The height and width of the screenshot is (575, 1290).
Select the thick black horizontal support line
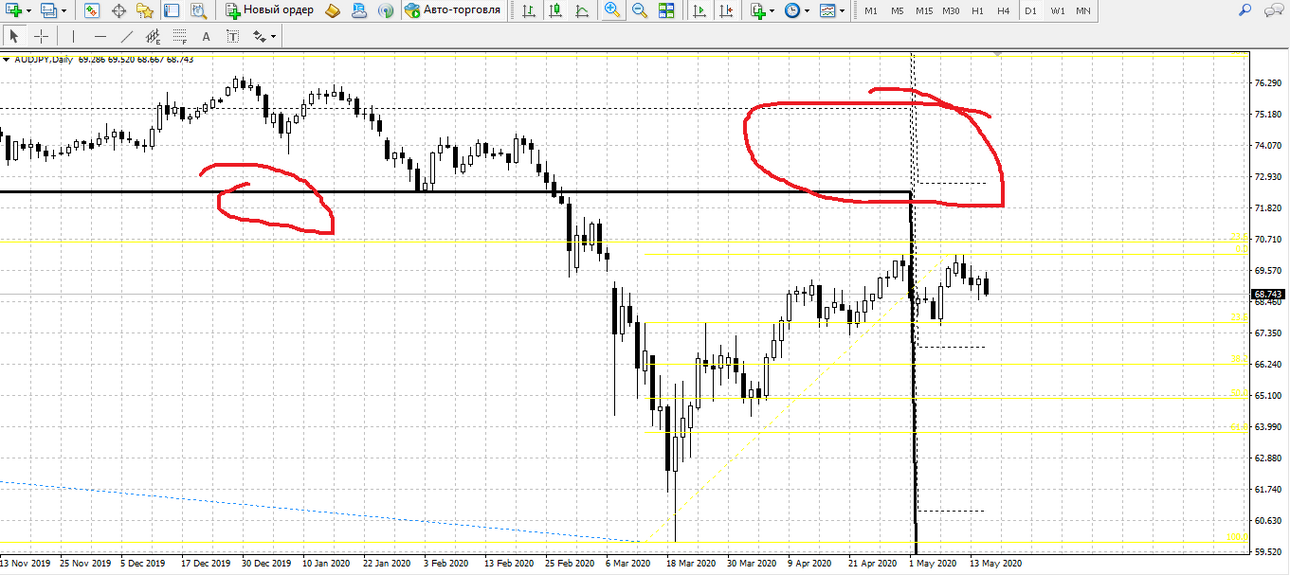coord(455,191)
